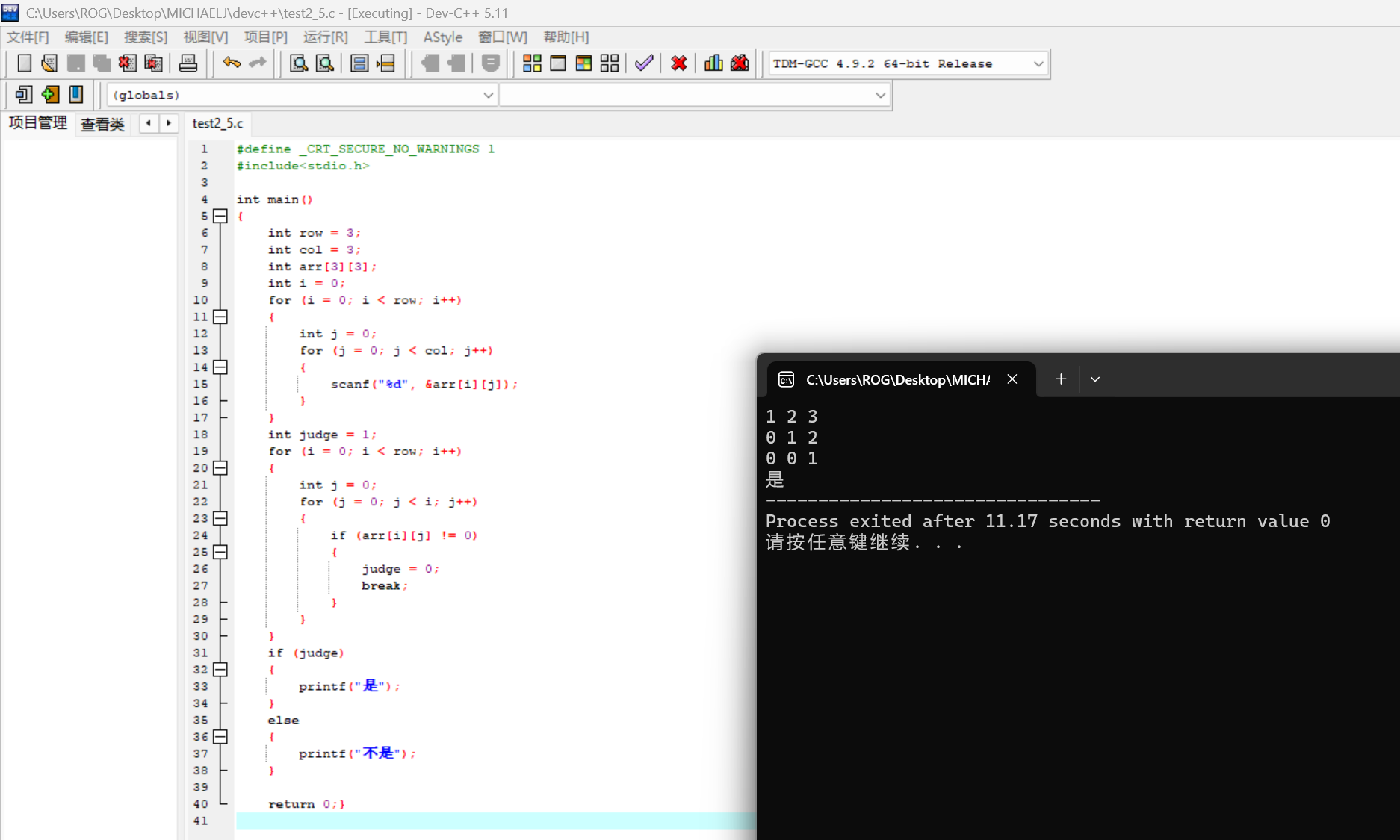Collapse the code fold at line 11

pyautogui.click(x=220, y=317)
